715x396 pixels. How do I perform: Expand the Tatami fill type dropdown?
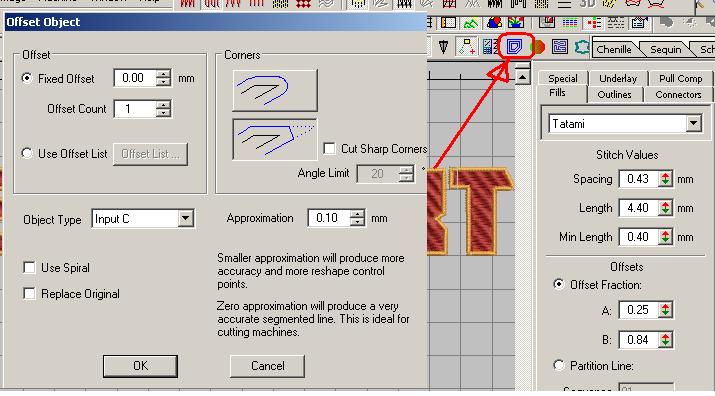tap(625, 124)
